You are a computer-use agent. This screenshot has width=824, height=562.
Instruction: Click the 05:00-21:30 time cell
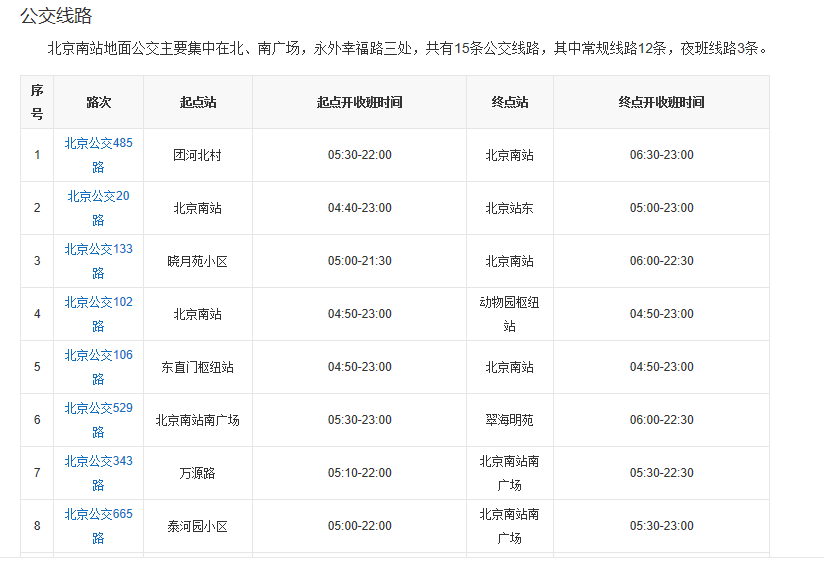click(359, 261)
